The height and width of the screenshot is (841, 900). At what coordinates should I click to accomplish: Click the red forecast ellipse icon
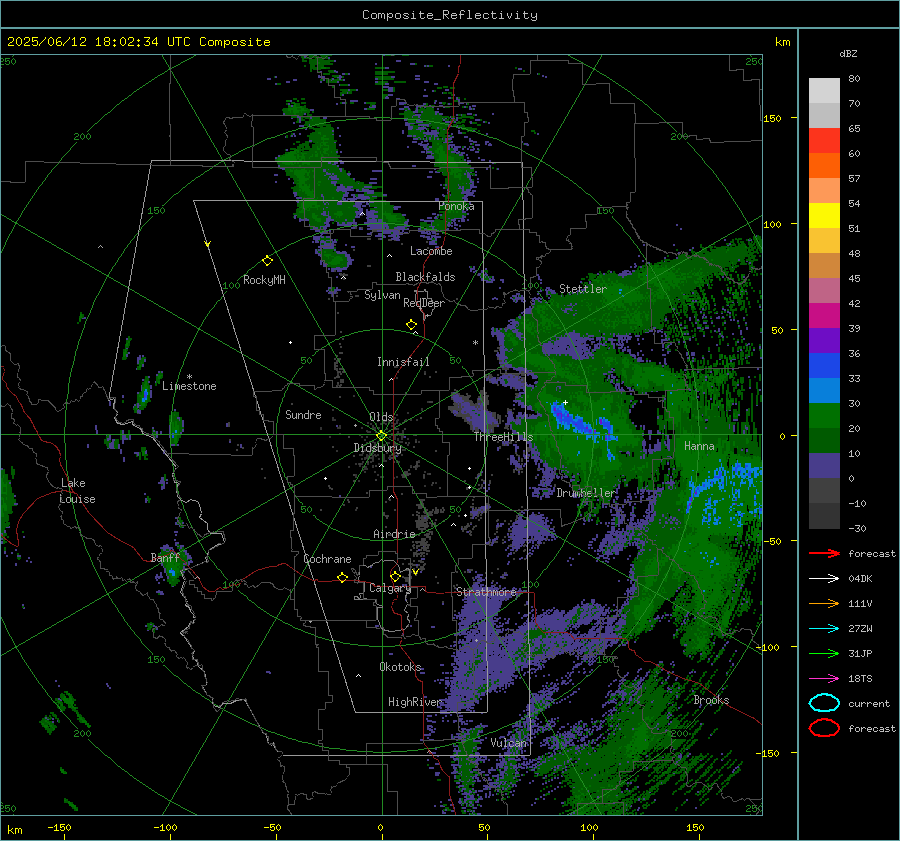824,728
